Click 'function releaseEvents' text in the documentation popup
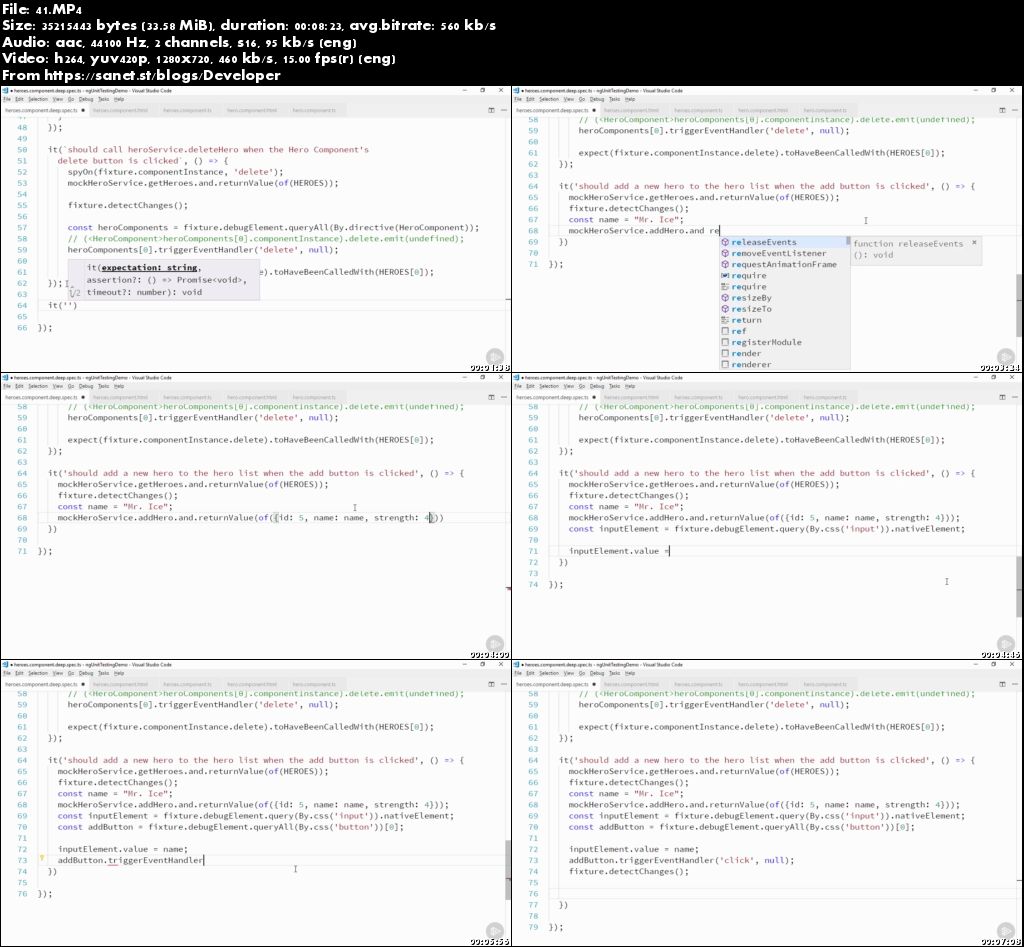 tap(908, 244)
